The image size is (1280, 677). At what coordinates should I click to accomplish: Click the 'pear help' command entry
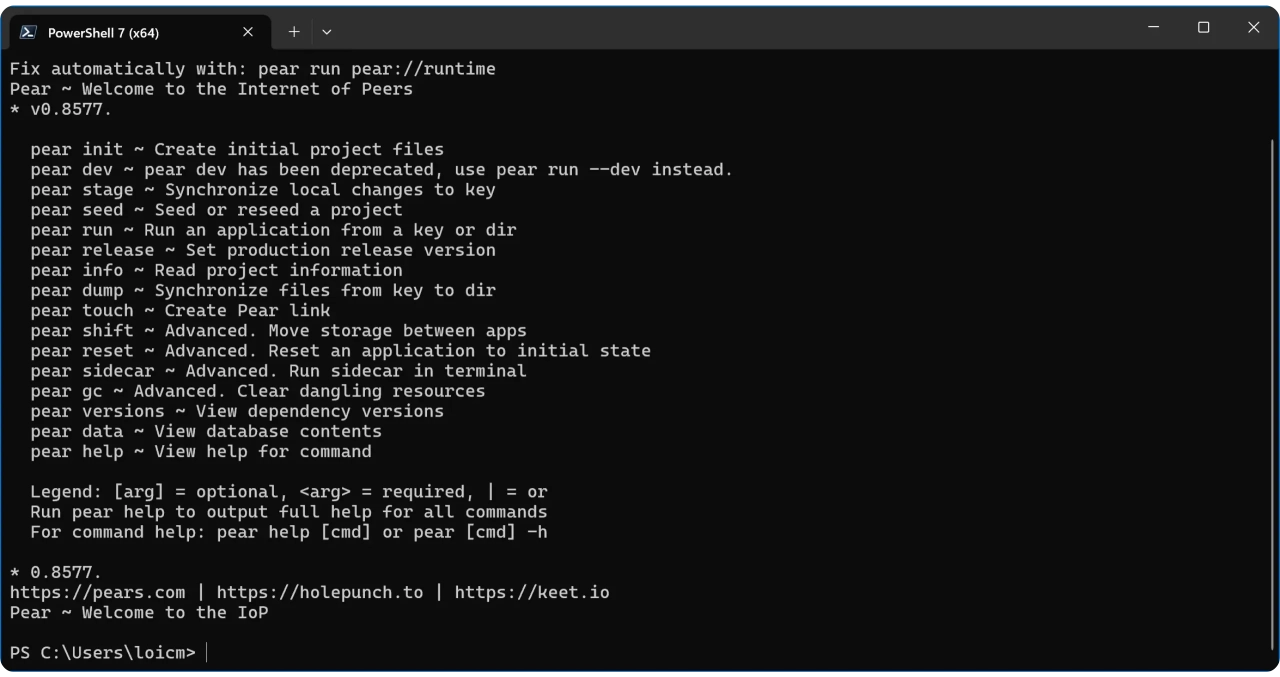click(x=200, y=452)
